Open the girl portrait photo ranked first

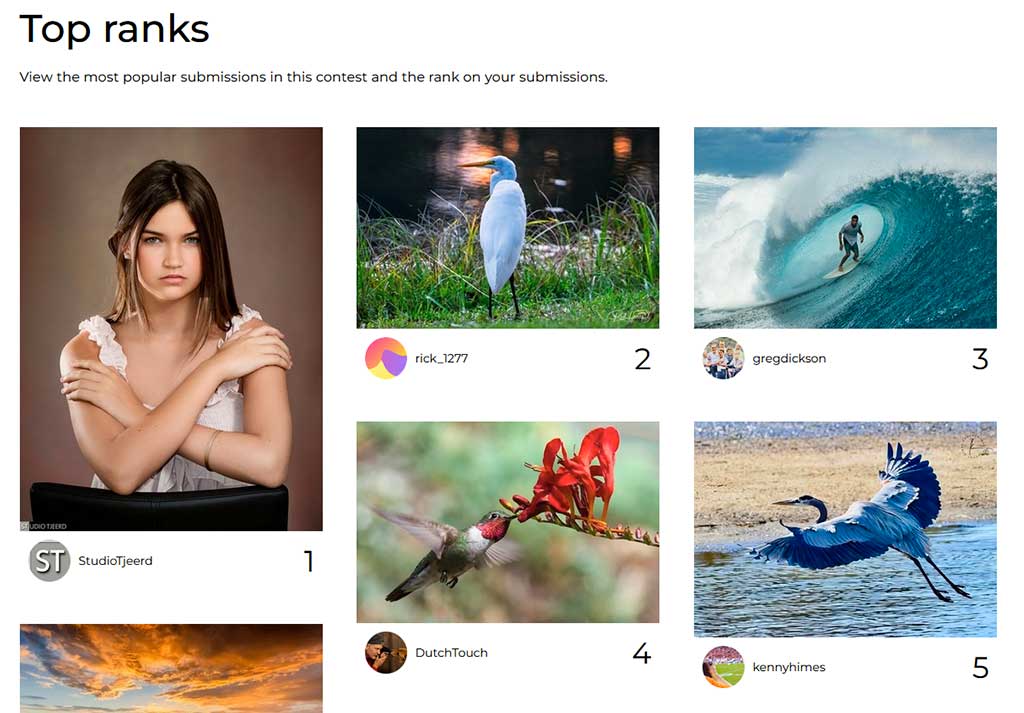click(171, 329)
